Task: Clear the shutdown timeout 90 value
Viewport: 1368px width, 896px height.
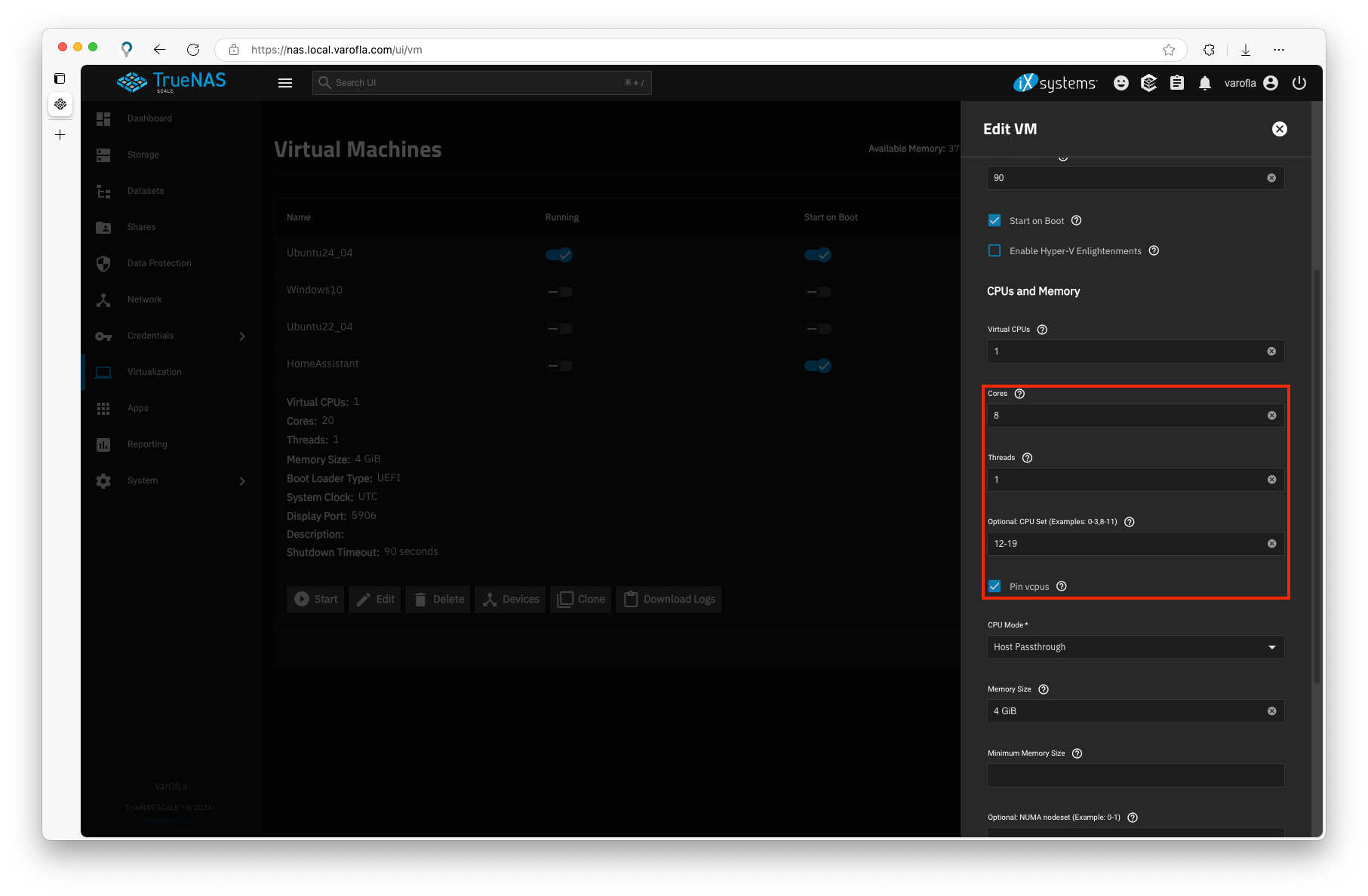Action: click(1272, 178)
